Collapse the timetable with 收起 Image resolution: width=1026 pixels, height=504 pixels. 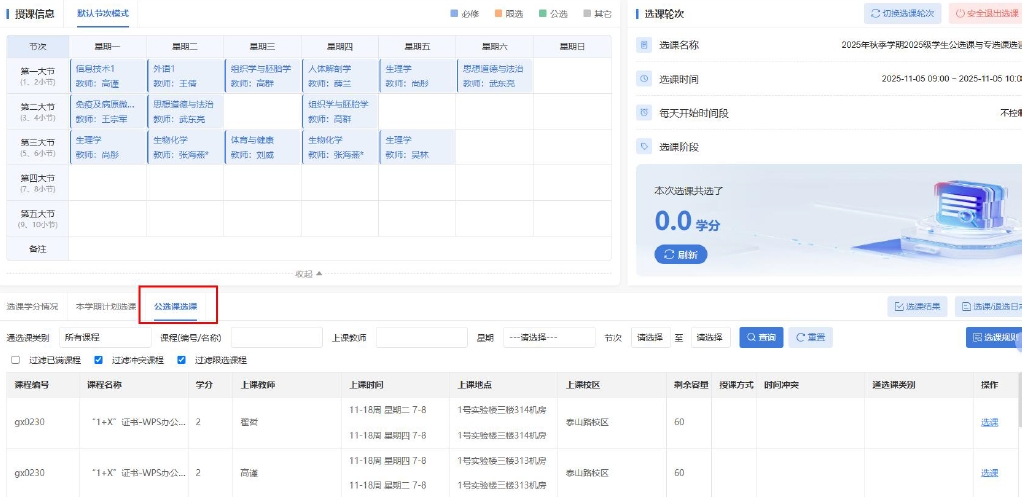click(308, 274)
